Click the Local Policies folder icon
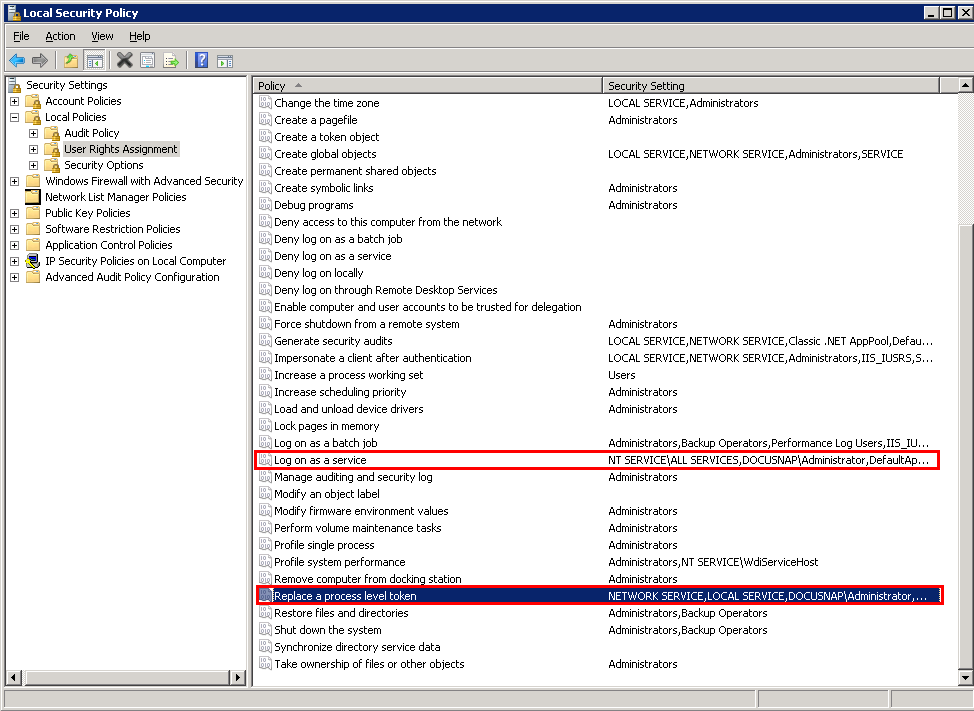Screen dimensions: 974x711 [34, 117]
